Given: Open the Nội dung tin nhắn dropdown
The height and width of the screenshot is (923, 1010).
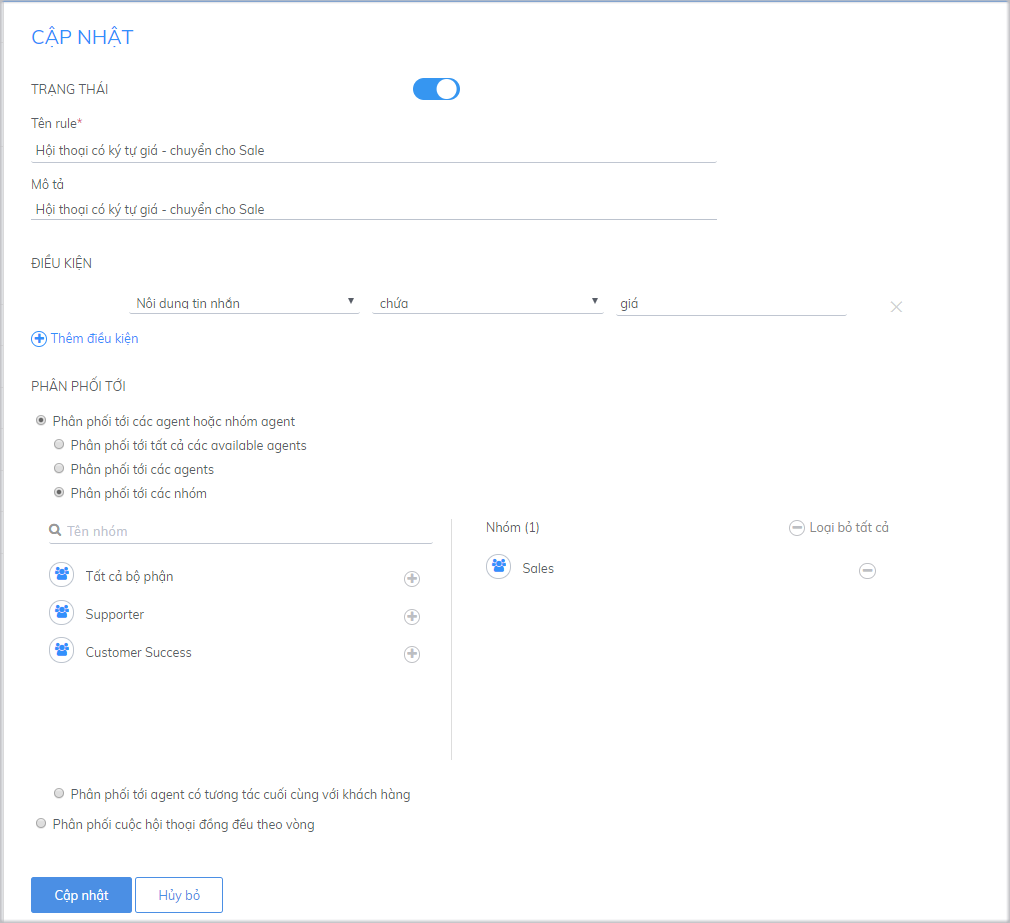Looking at the screenshot, I should 245,303.
